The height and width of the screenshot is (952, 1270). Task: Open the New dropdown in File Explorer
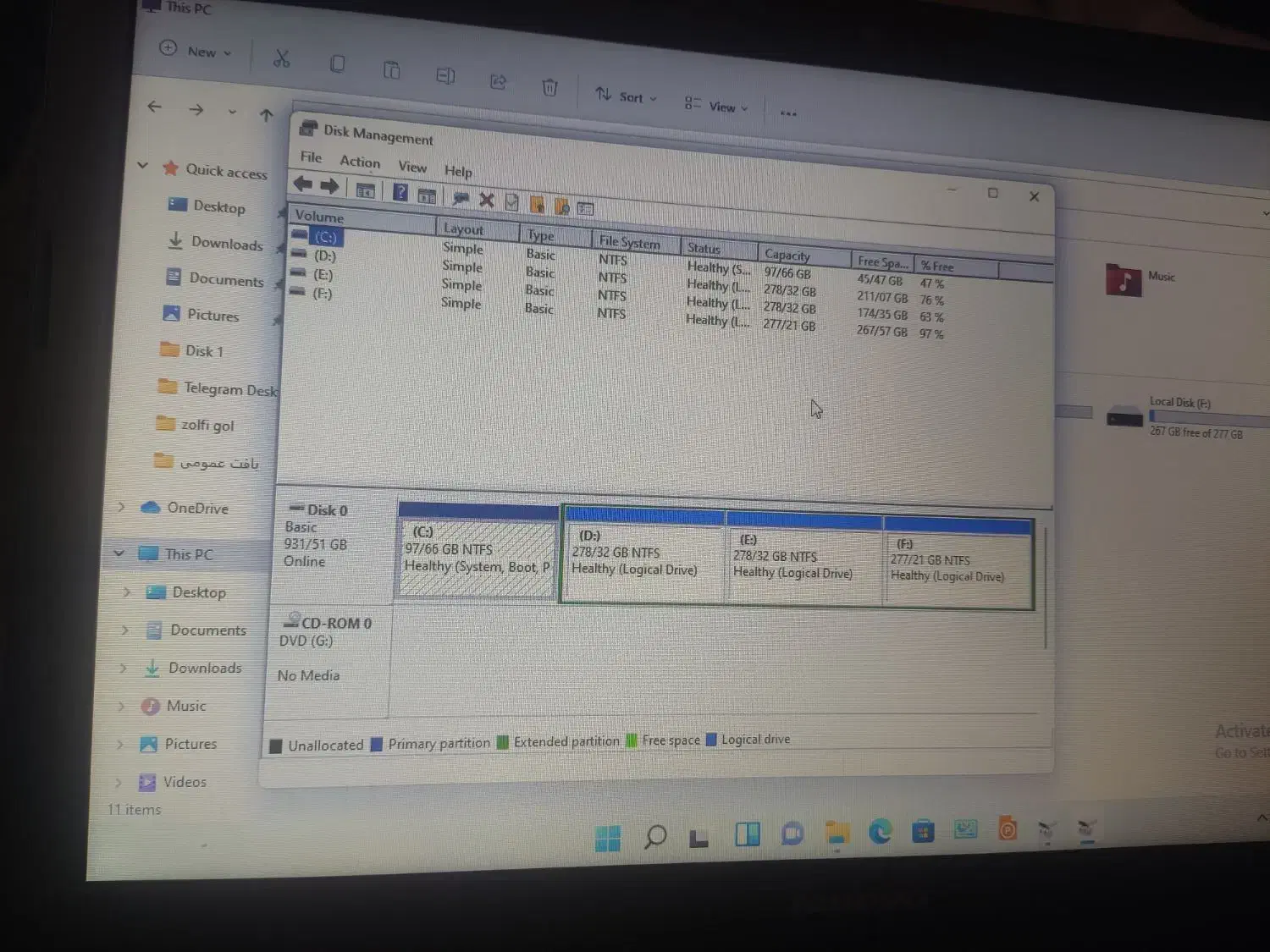pyautogui.click(x=196, y=51)
